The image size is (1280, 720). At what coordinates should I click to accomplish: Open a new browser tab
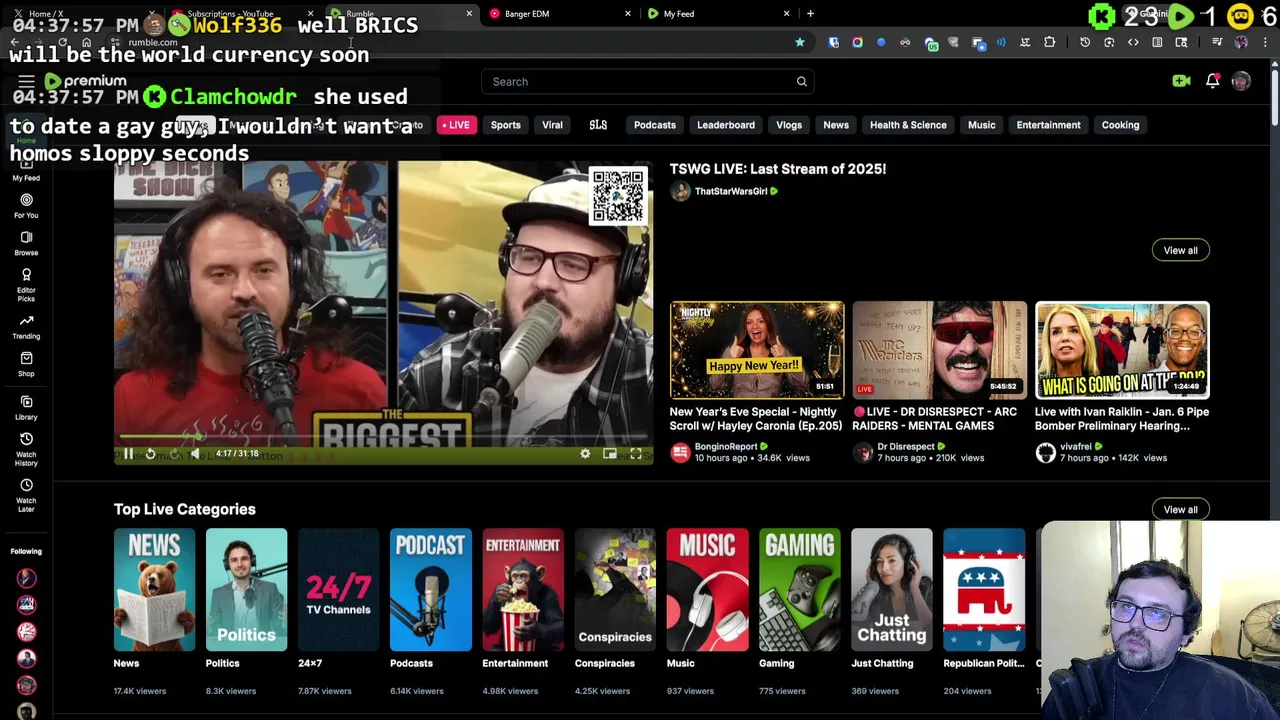(810, 14)
